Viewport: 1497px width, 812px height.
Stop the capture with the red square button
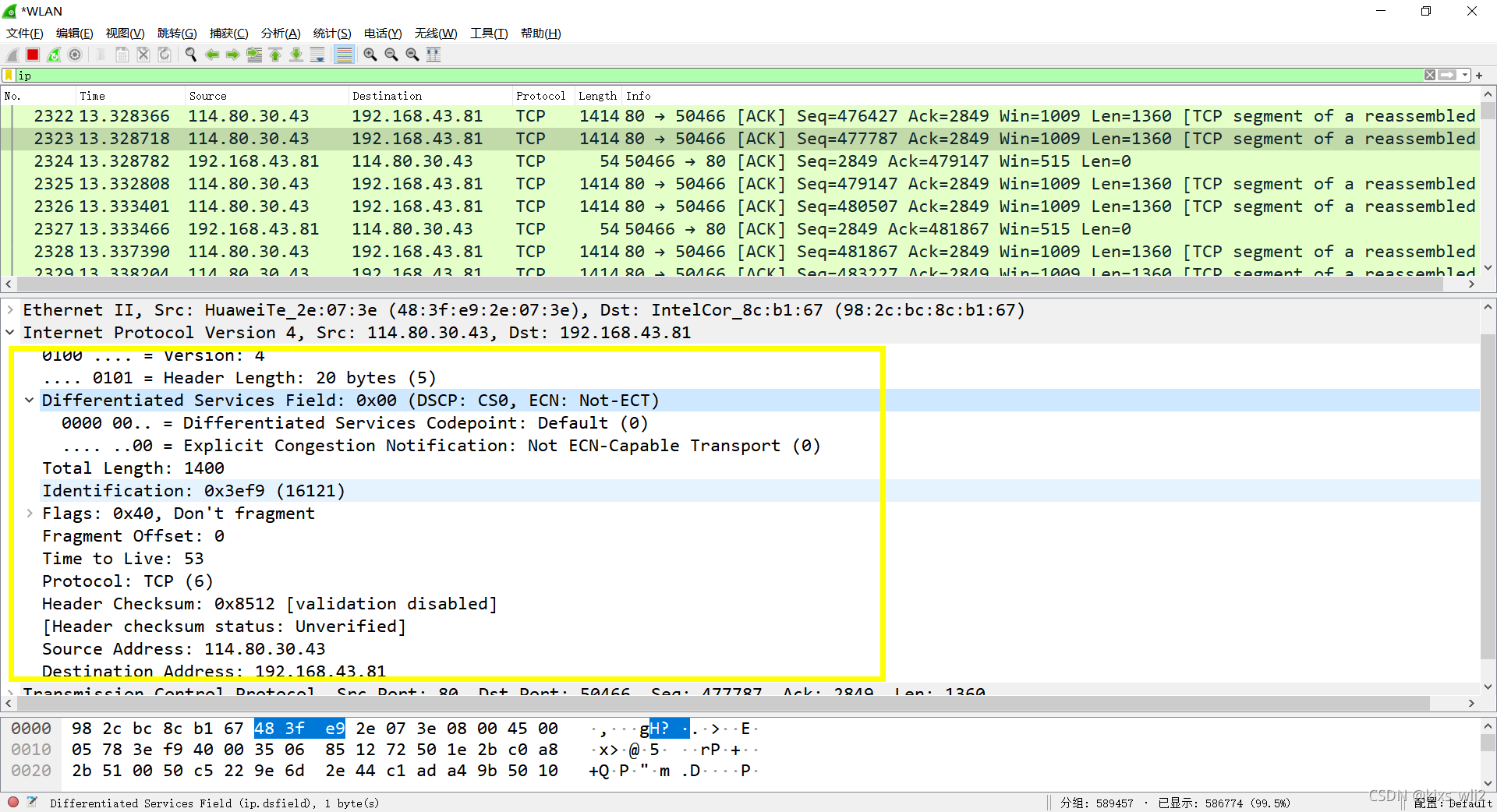(x=33, y=55)
